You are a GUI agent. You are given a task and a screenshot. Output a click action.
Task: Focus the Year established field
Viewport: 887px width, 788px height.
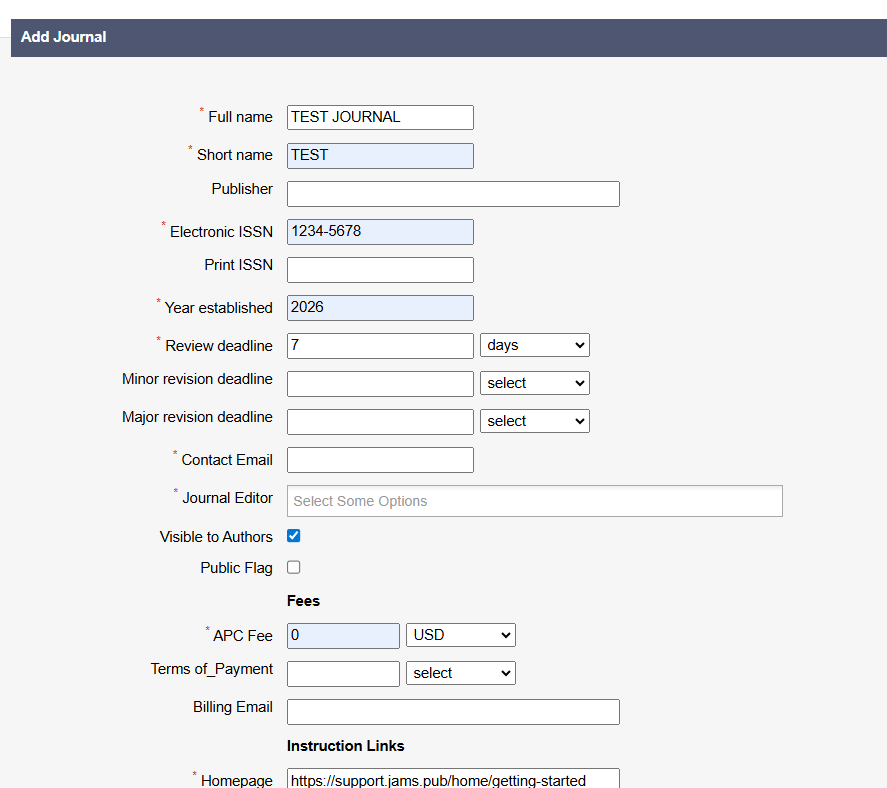tap(380, 307)
